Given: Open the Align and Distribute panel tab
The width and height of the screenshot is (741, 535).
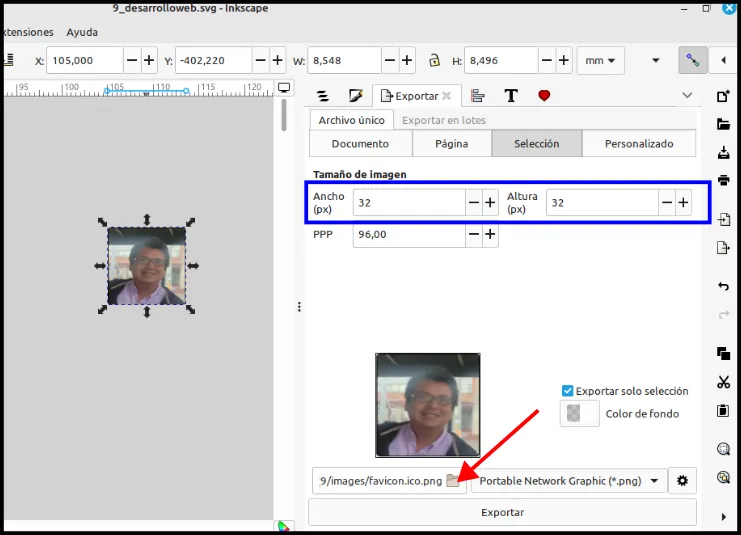Looking at the screenshot, I should pyautogui.click(x=478, y=96).
